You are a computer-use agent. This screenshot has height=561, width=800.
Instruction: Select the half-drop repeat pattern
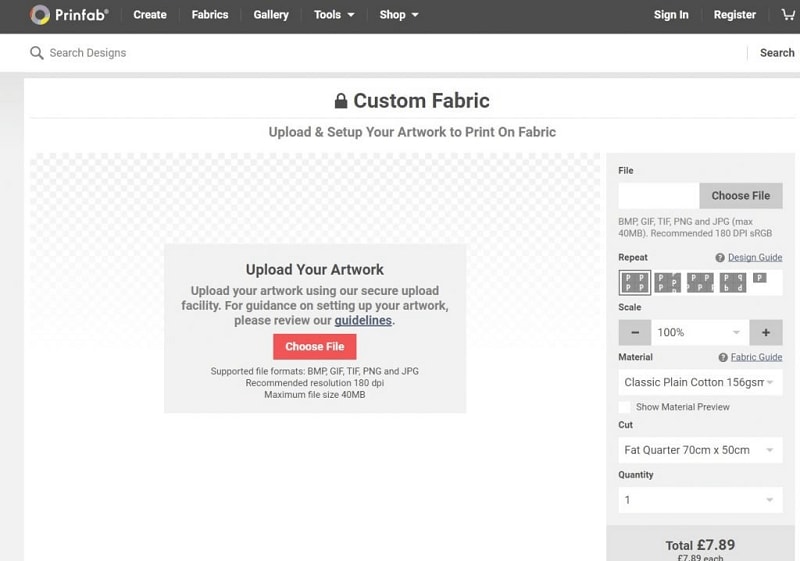(x=667, y=283)
